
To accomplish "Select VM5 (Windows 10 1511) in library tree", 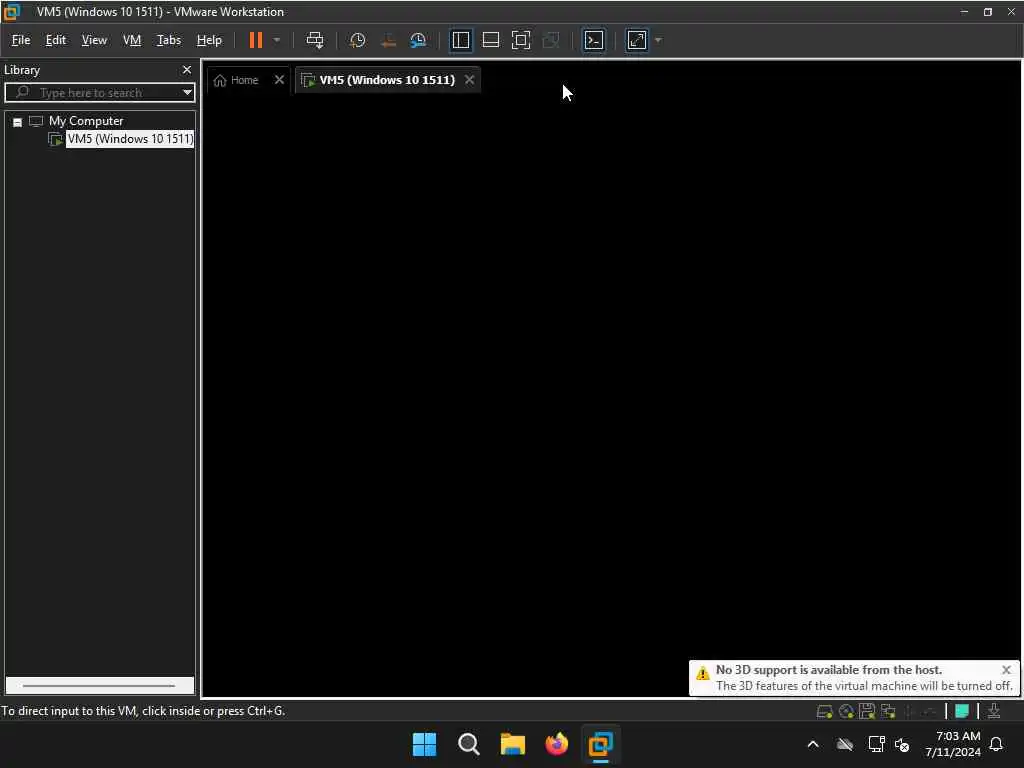I will point(130,139).
